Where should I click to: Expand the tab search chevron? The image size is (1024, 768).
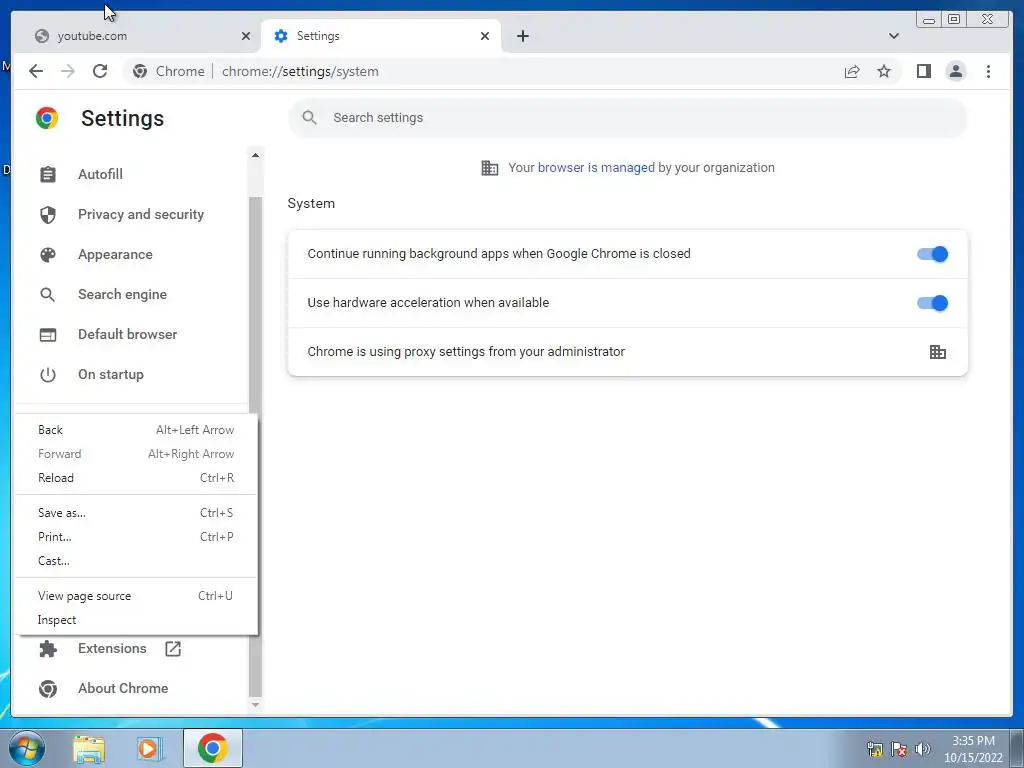click(x=893, y=36)
